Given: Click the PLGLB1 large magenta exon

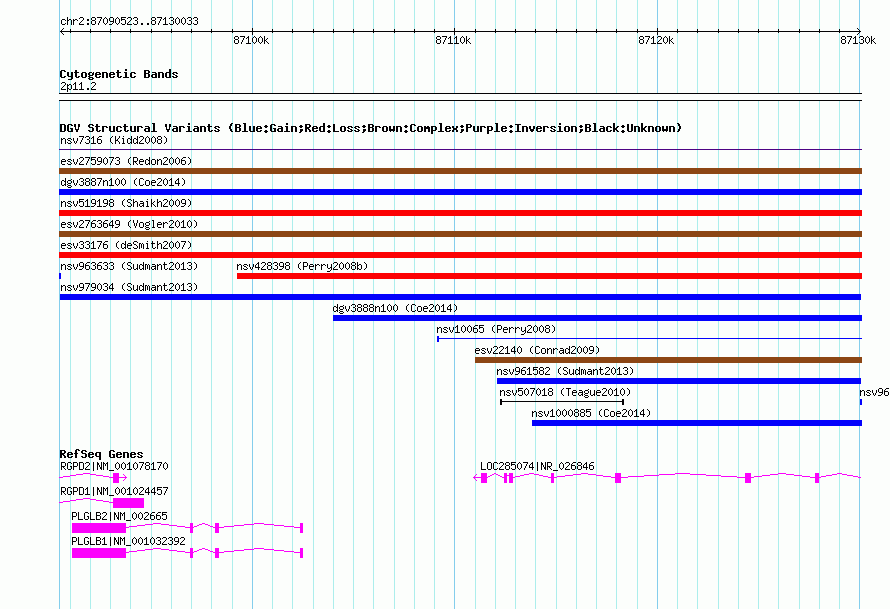Looking at the screenshot, I should tap(99, 553).
